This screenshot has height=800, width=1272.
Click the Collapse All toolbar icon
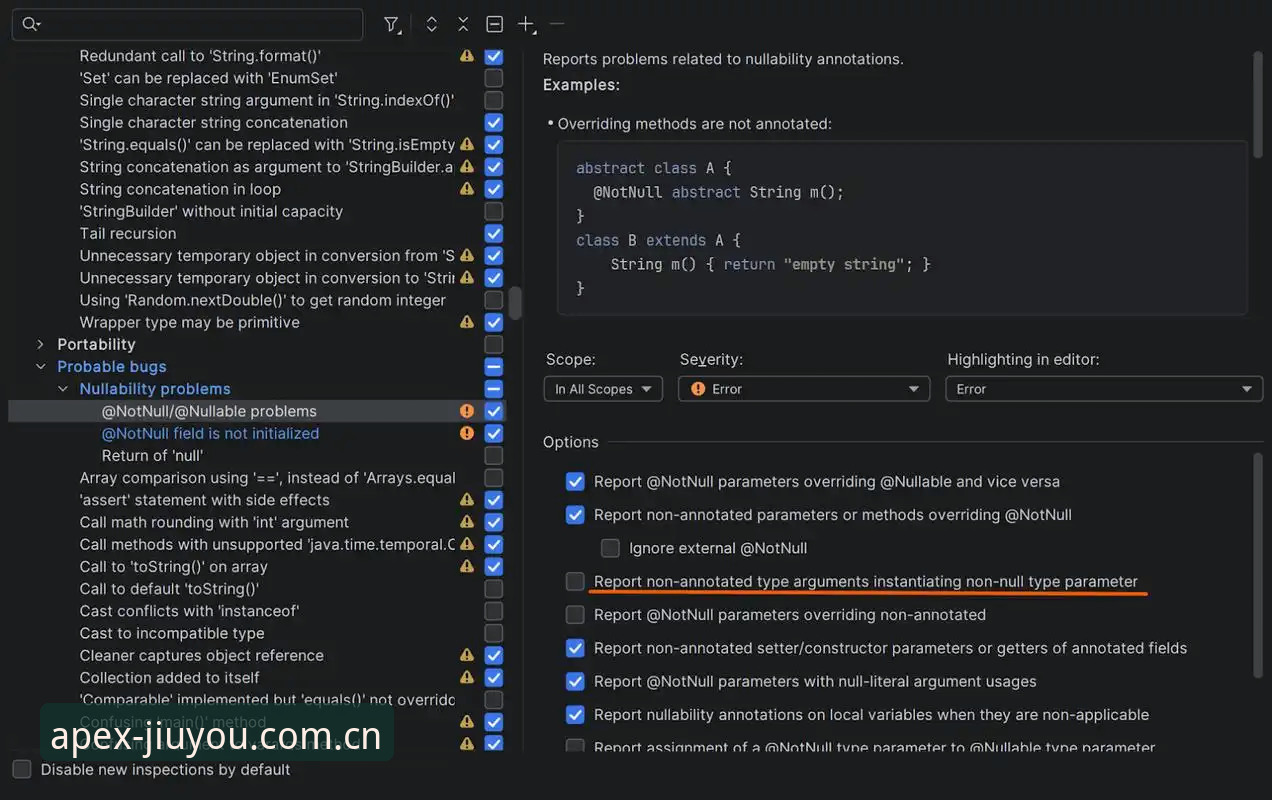click(x=463, y=24)
